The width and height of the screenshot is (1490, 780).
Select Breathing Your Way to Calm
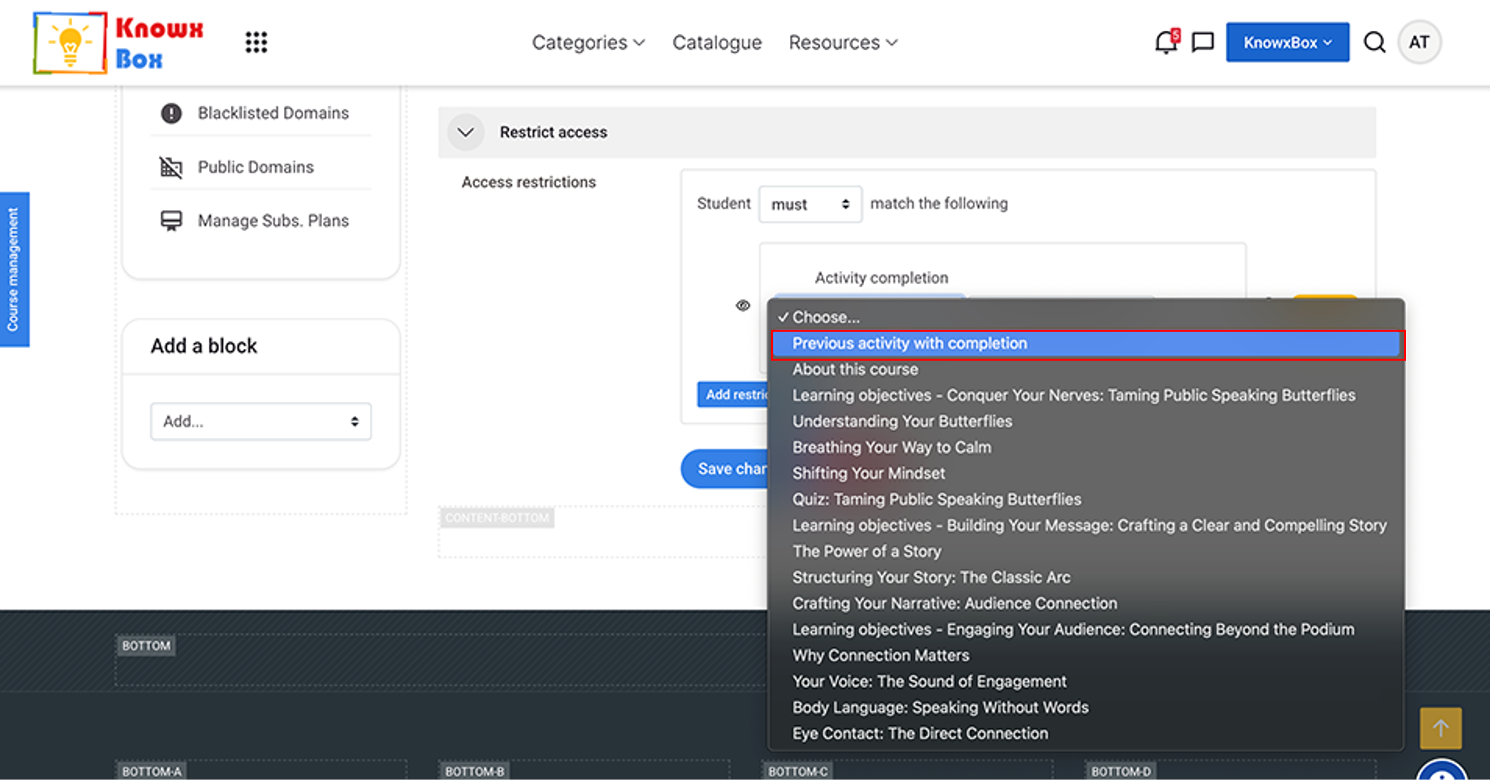1086,447
